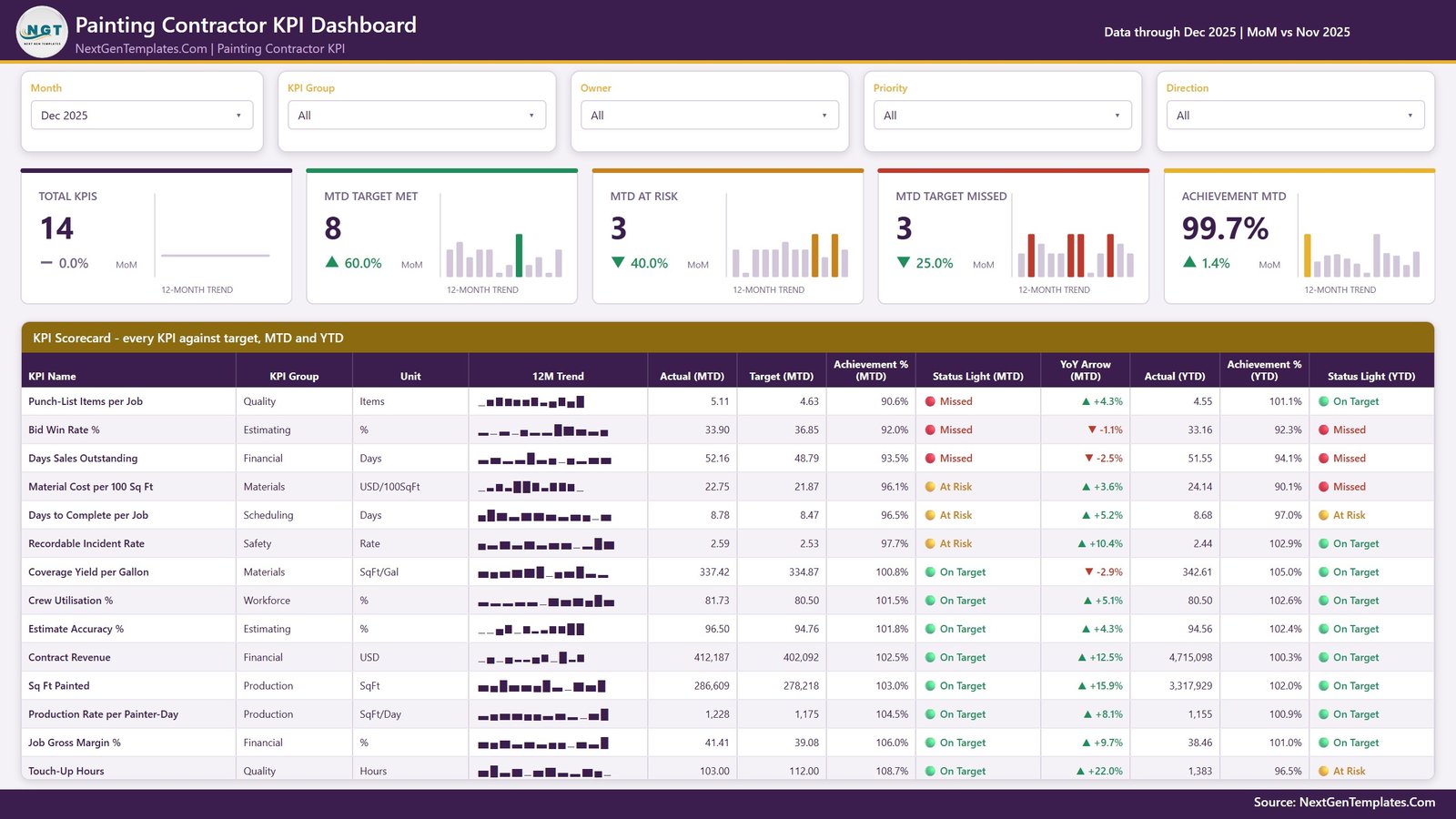Screen dimensions: 1456x819
Task: Click the KPI Scorecard section title bar
Action: coord(727,338)
